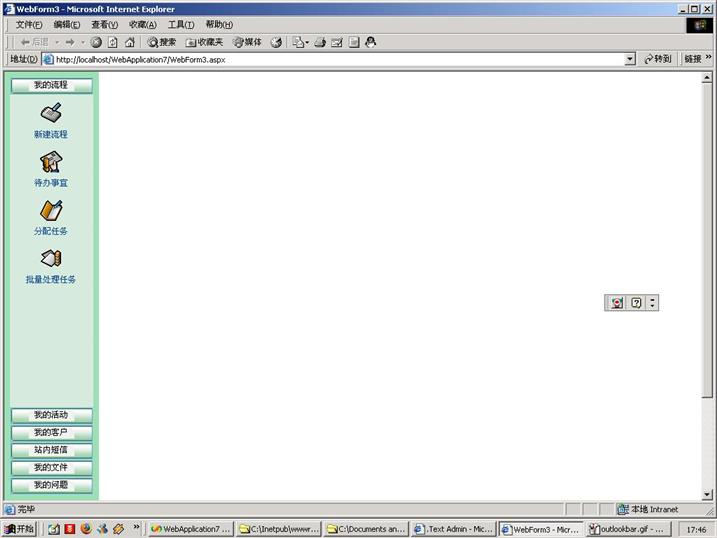Image resolution: width=717 pixels, height=538 pixels.
Task: Collapse the 我的流程 sidebar header
Action: (52, 85)
